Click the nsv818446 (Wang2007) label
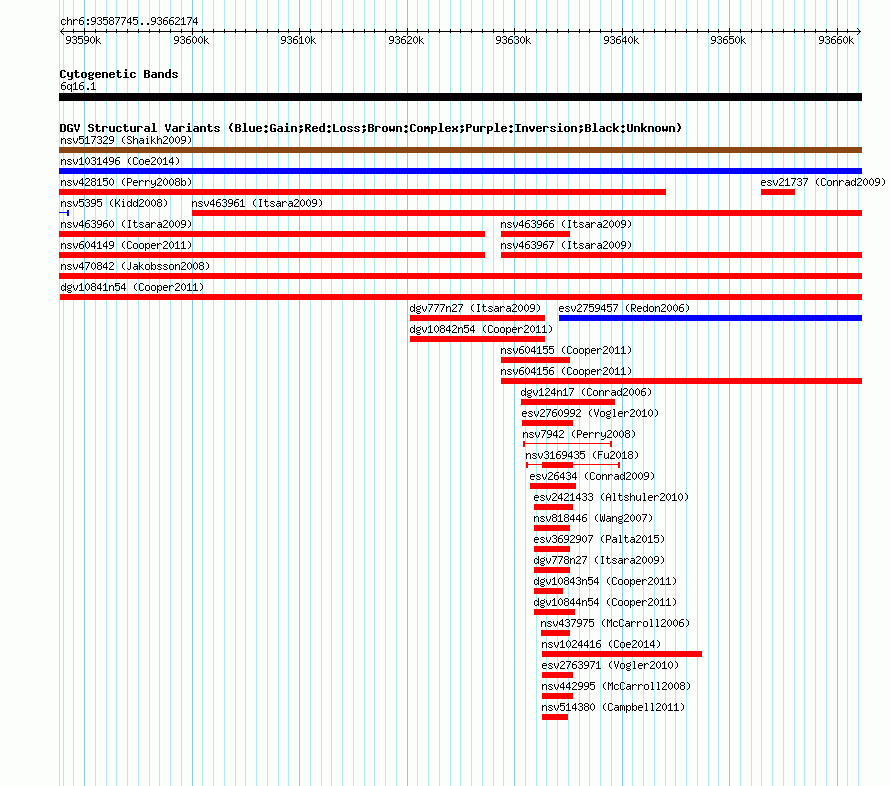890x786 pixels. pyautogui.click(x=593, y=518)
